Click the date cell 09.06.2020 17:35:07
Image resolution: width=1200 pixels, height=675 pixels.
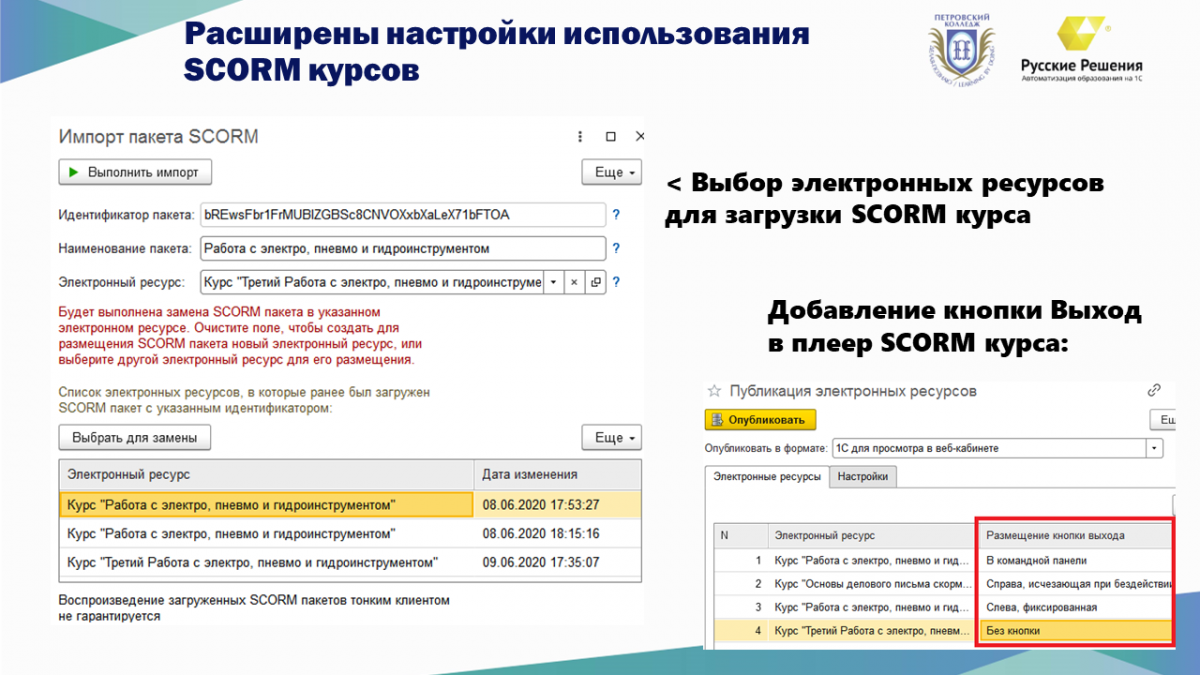[557, 562]
